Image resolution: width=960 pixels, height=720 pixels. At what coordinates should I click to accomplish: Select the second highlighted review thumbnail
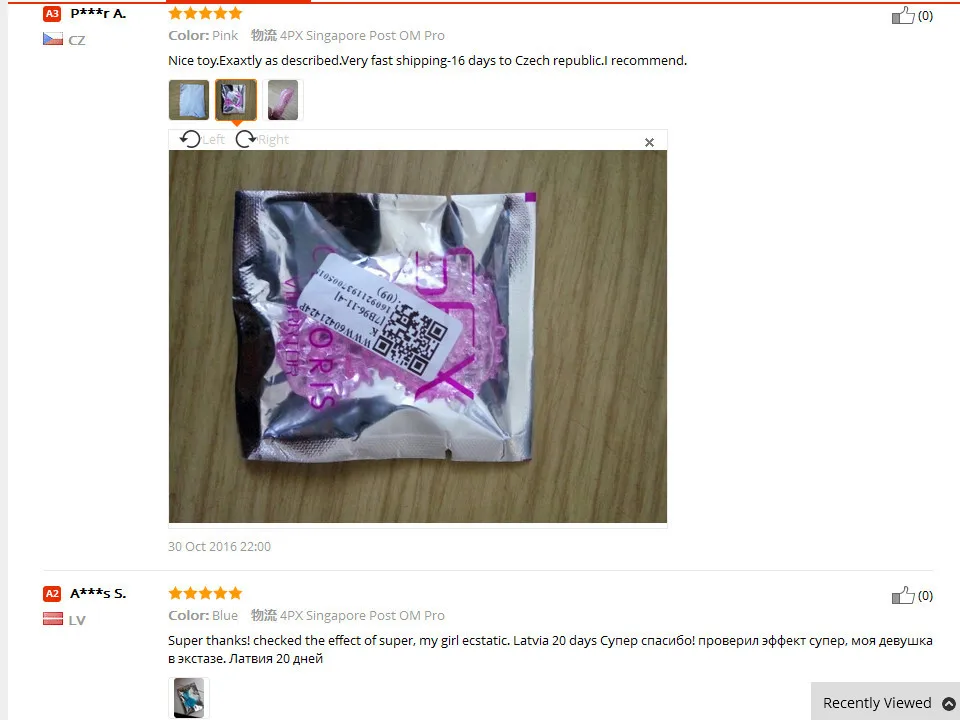(236, 100)
